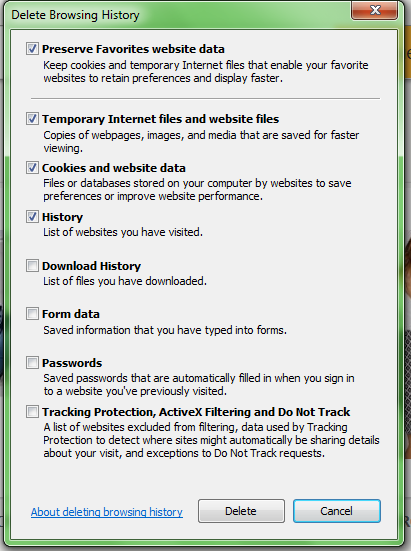Click the 'Temporary Internet files and website files' heading
The width and height of the screenshot is (411, 551).
(x=161, y=119)
